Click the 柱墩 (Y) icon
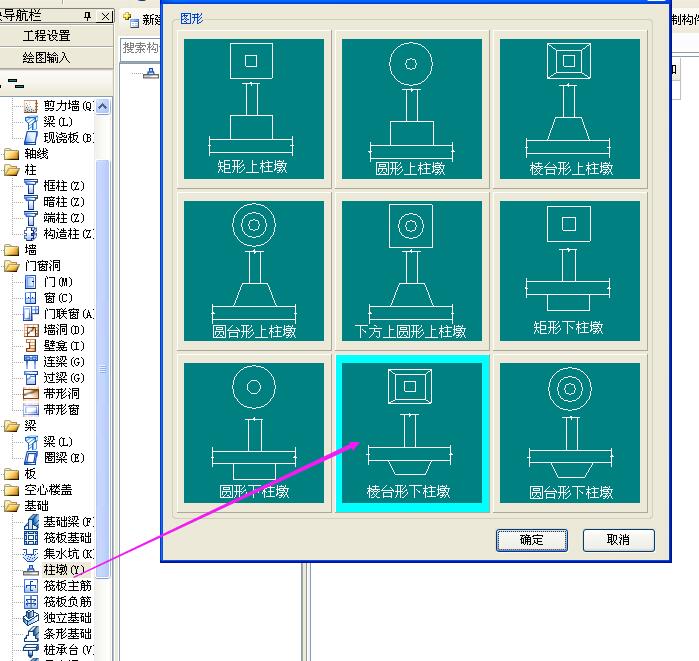The image size is (699, 661). tap(30, 570)
